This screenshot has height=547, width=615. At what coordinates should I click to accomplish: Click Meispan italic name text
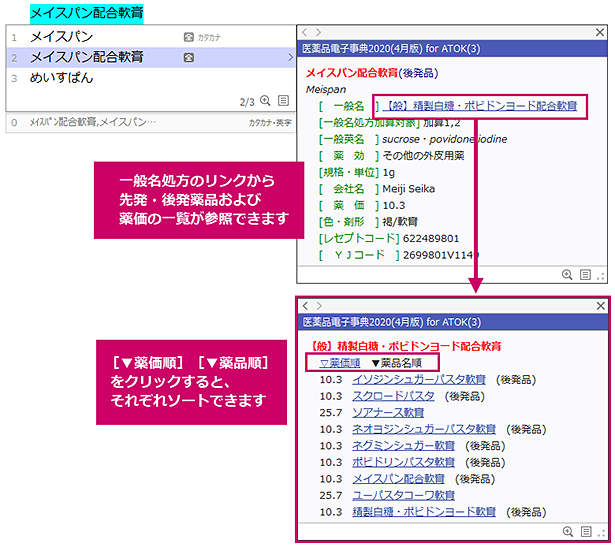[x=326, y=89]
